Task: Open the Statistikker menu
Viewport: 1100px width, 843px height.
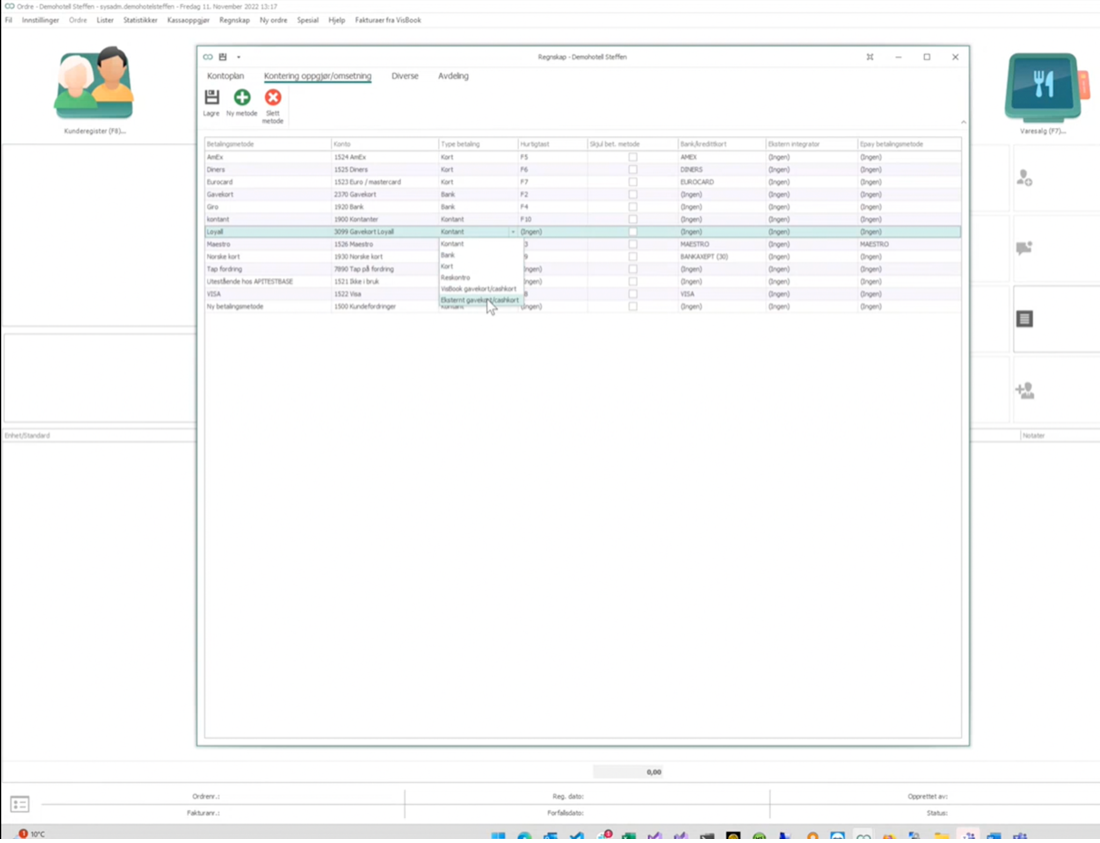Action: point(140,20)
